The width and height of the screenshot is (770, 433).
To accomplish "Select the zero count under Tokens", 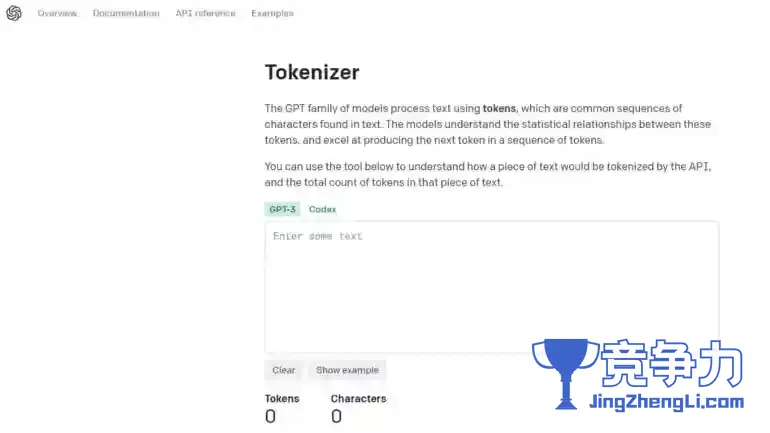I will (270, 416).
